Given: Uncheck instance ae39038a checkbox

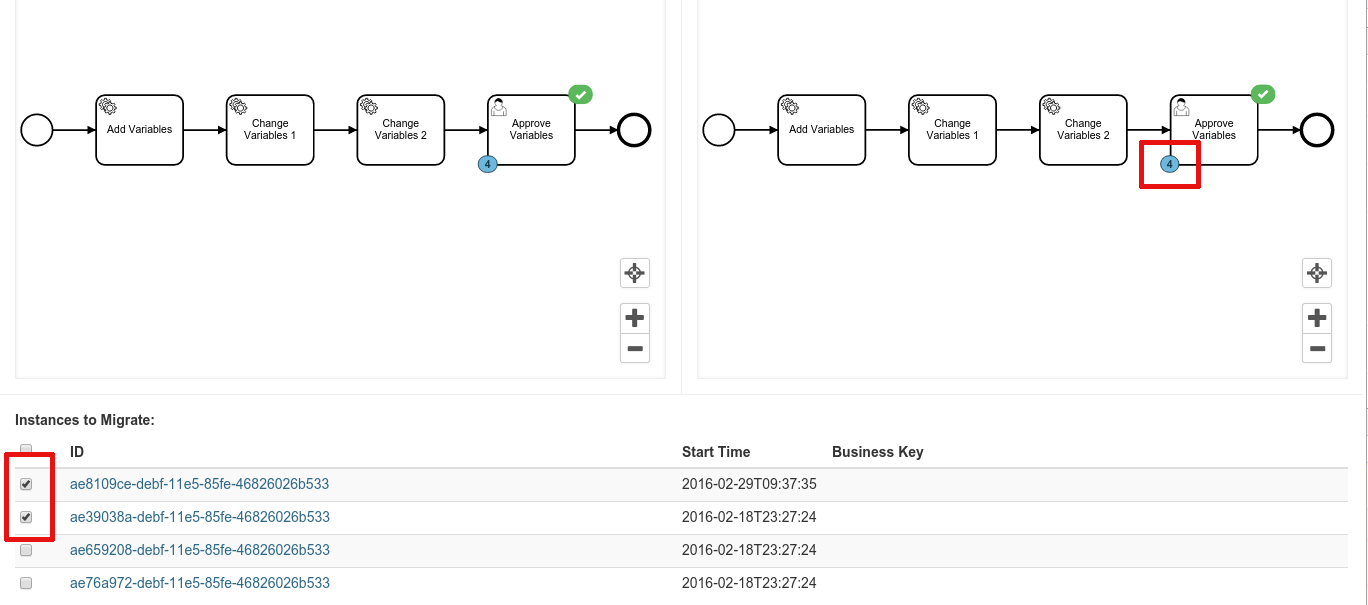Looking at the screenshot, I should tap(26, 517).
